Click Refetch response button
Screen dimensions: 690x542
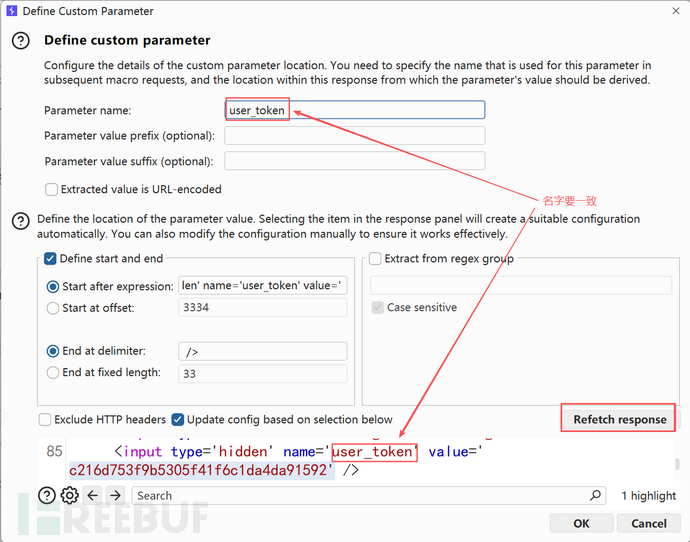pyautogui.click(x=620, y=420)
